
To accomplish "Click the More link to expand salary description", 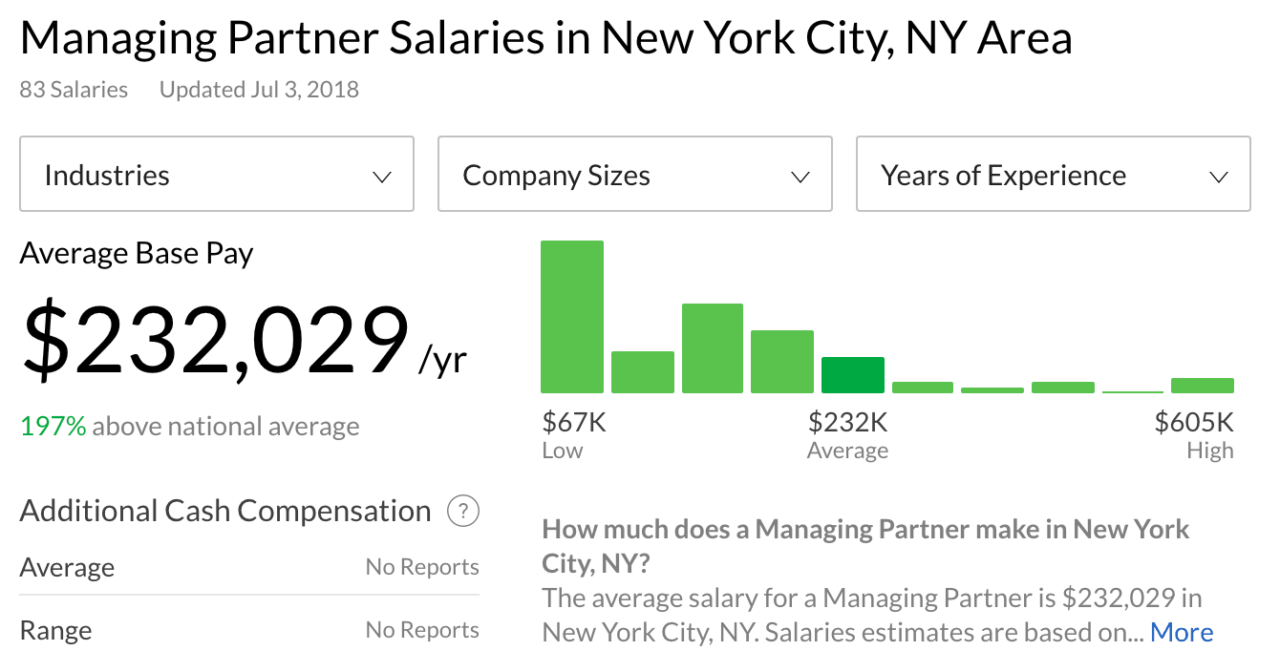I will point(1181,631).
